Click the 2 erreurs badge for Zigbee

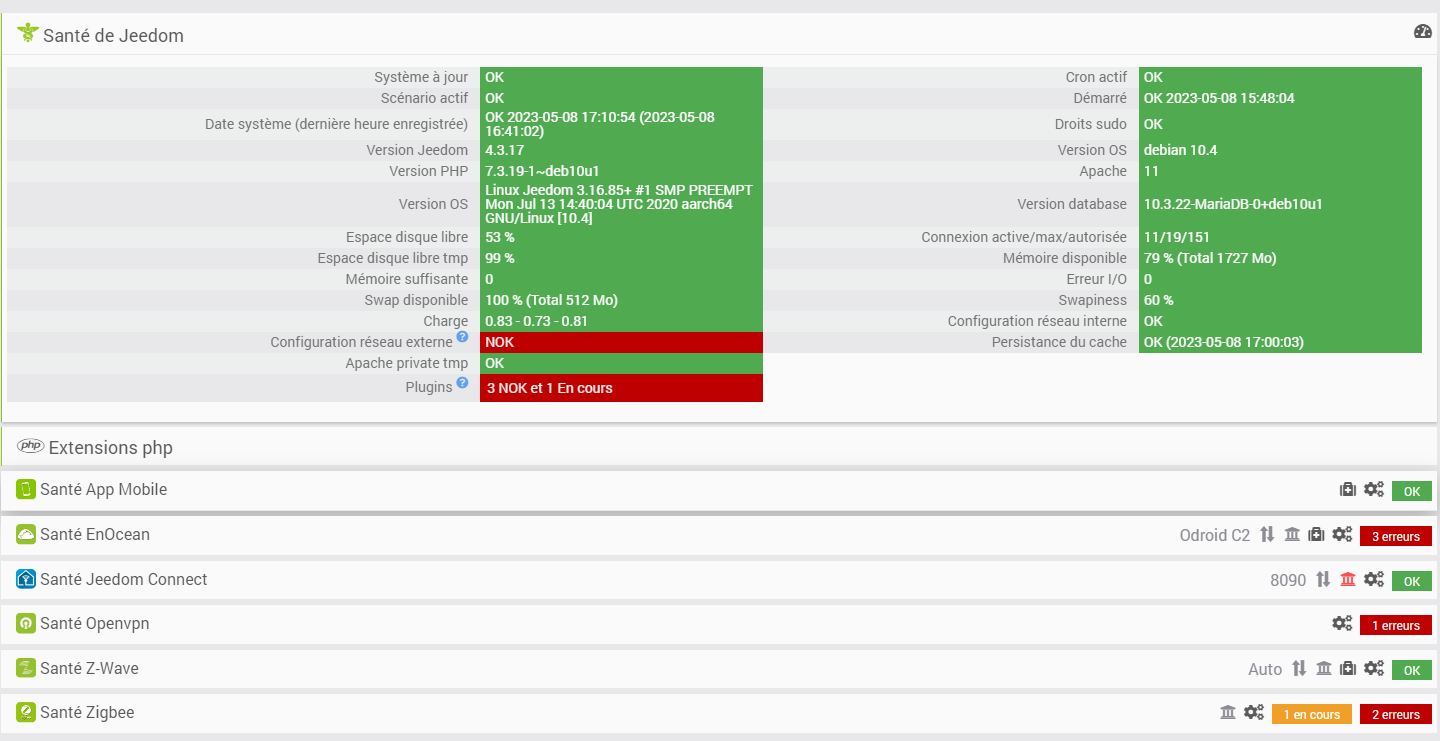click(x=1396, y=714)
